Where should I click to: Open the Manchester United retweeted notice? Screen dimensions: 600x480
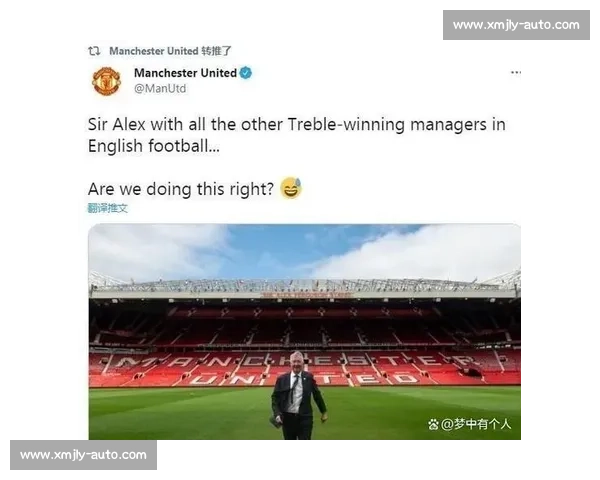170,51
